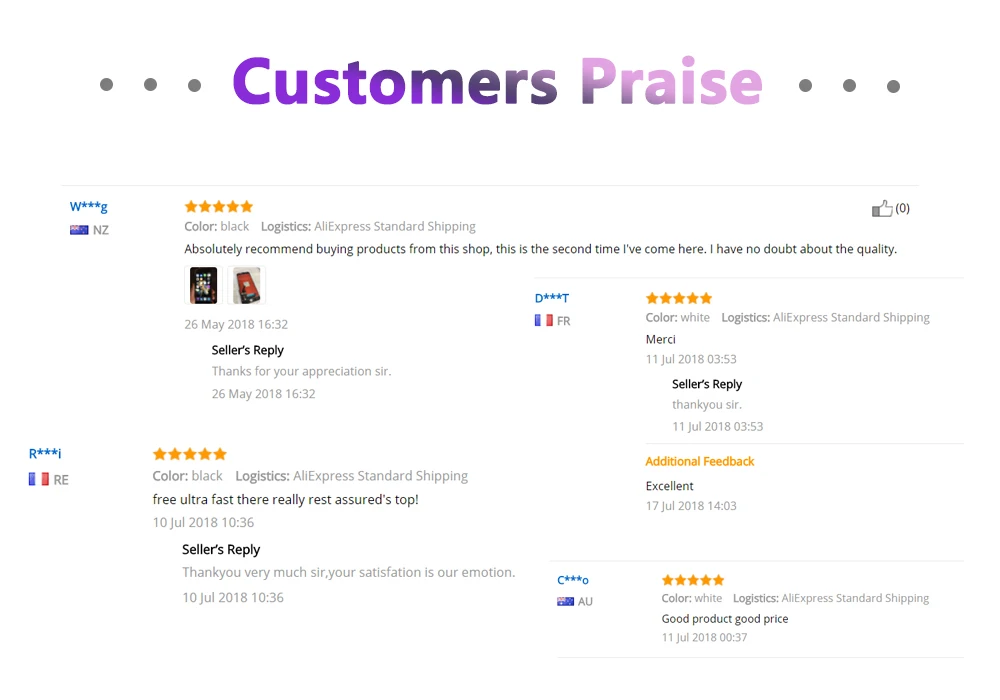
Task: Open reviewer W***g's profile
Action: click(89, 207)
